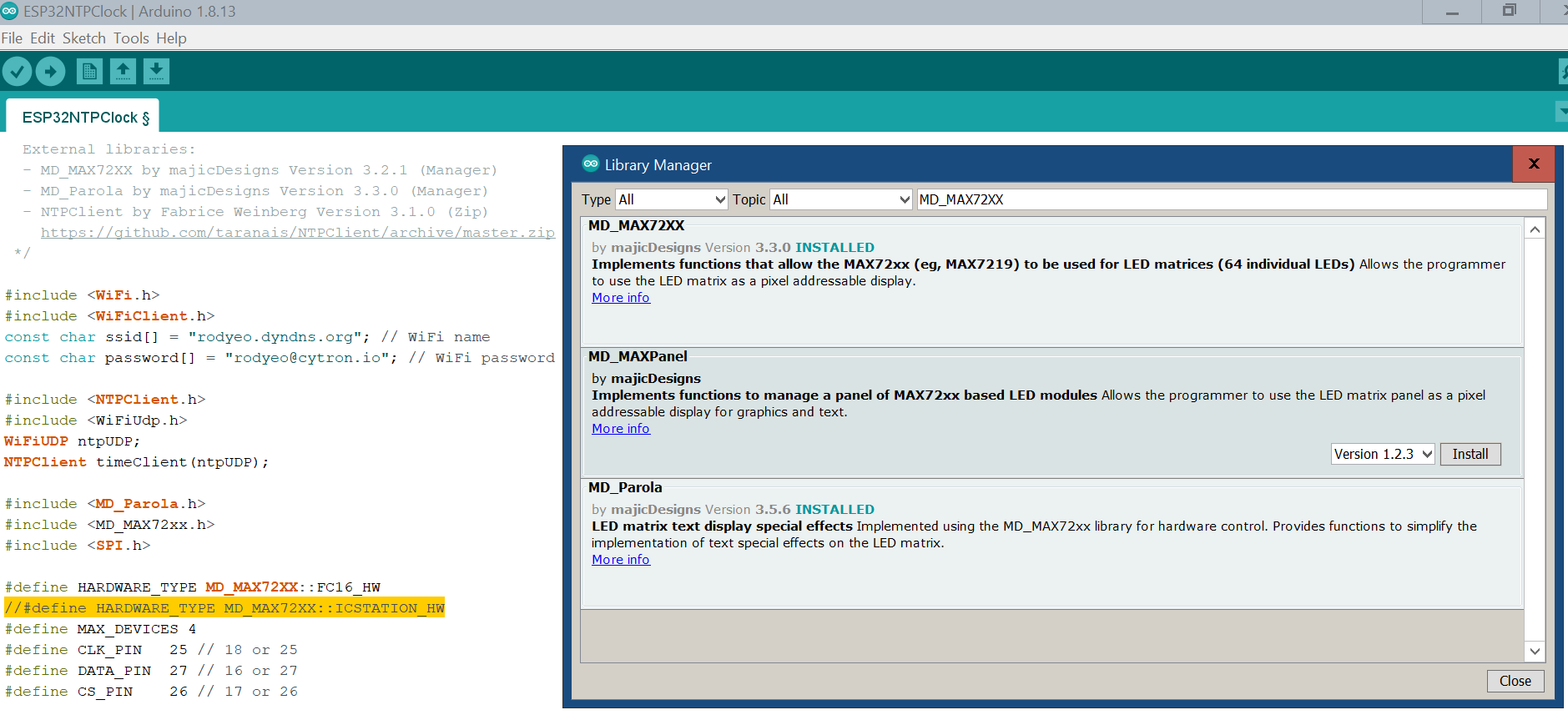This screenshot has width=1568, height=715.
Task: Open the Sketch menu
Action: coord(84,38)
